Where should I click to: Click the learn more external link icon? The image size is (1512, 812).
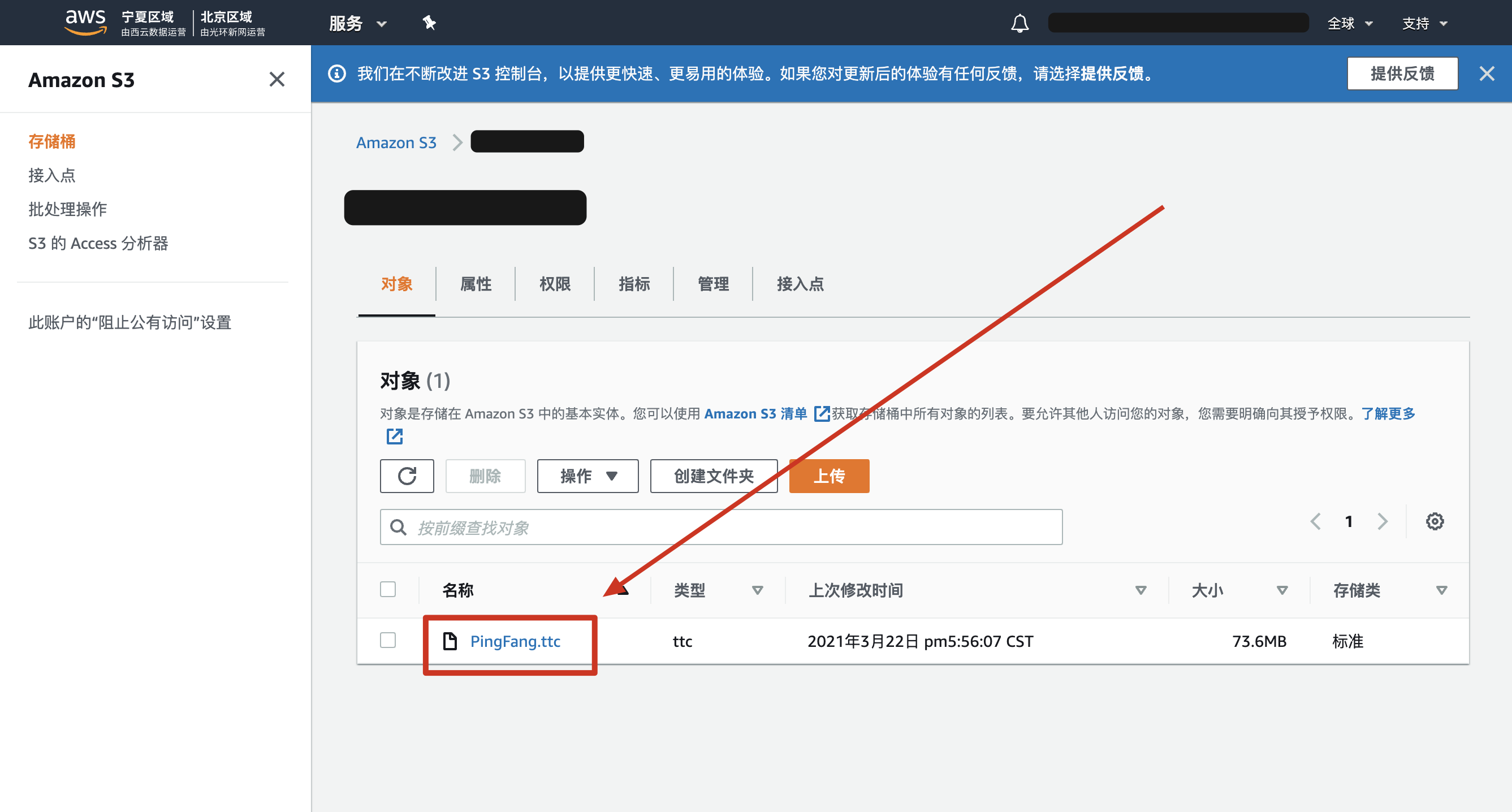pos(395,436)
